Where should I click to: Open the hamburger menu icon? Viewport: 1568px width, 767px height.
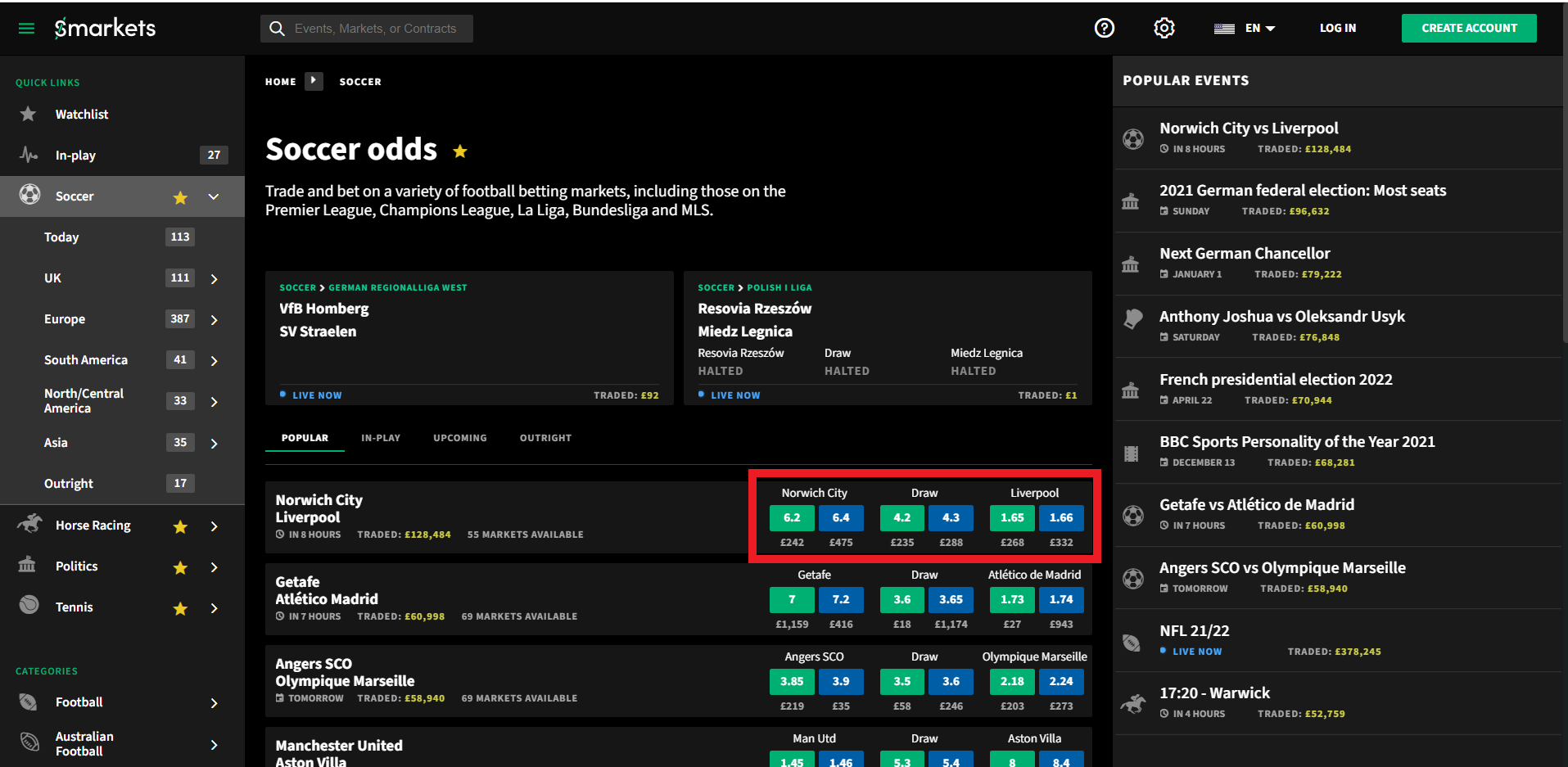pyautogui.click(x=26, y=29)
